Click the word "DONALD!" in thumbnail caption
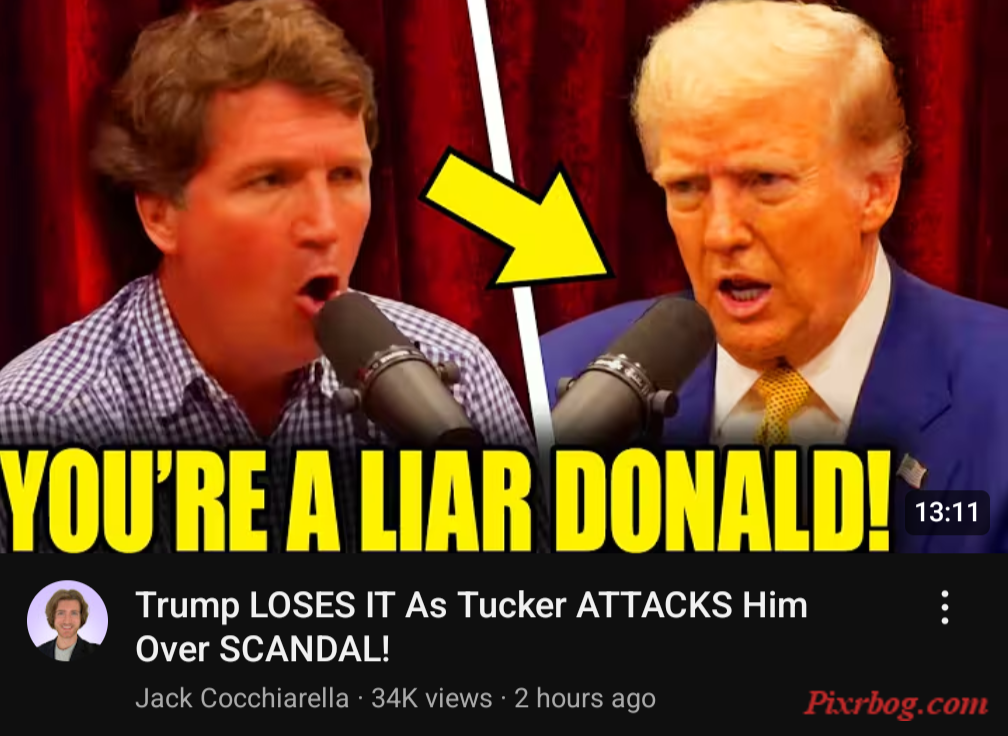The width and height of the screenshot is (1008, 736). pyautogui.click(x=723, y=501)
